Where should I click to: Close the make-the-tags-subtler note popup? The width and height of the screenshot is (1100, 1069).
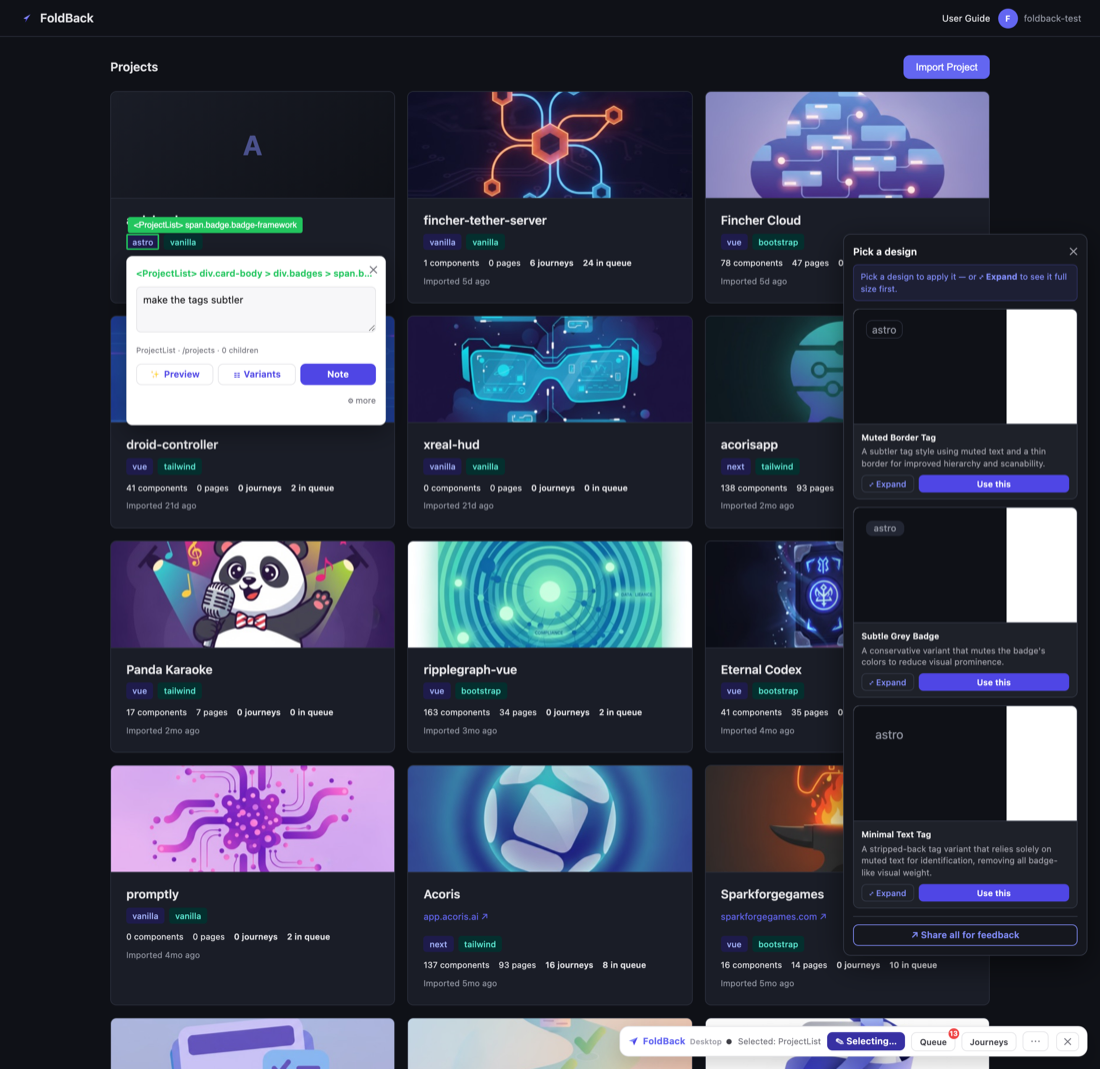coord(373,269)
